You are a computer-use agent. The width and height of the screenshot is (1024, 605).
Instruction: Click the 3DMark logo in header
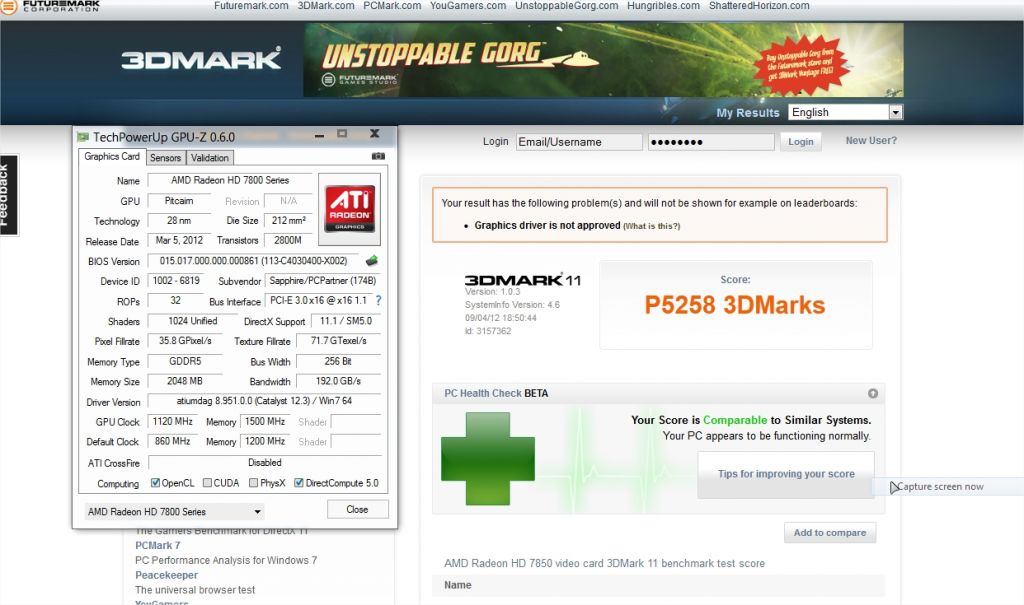click(x=201, y=59)
